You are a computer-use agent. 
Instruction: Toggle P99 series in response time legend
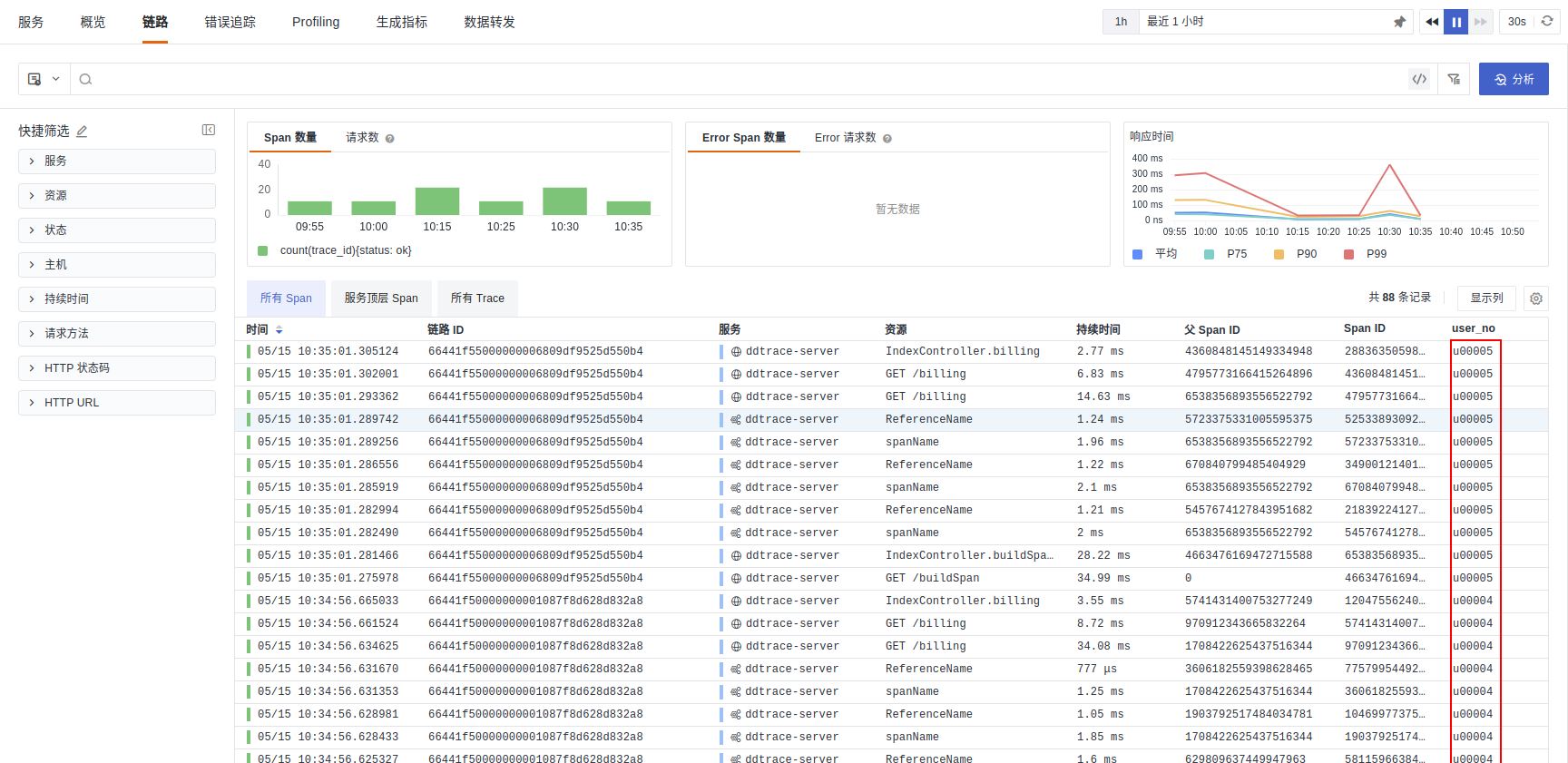tap(1366, 254)
